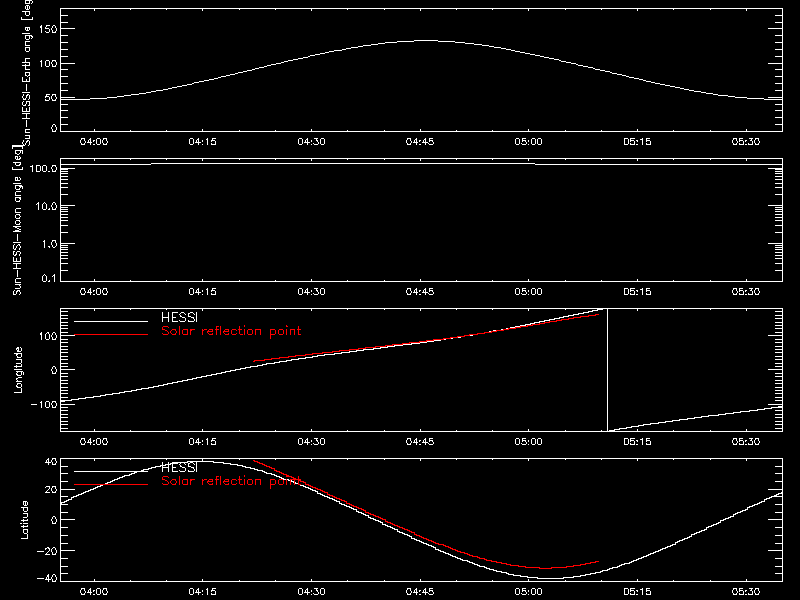The image size is (800, 600).
Task: Click red legend line sample in Latitude plot
Action: point(111,485)
